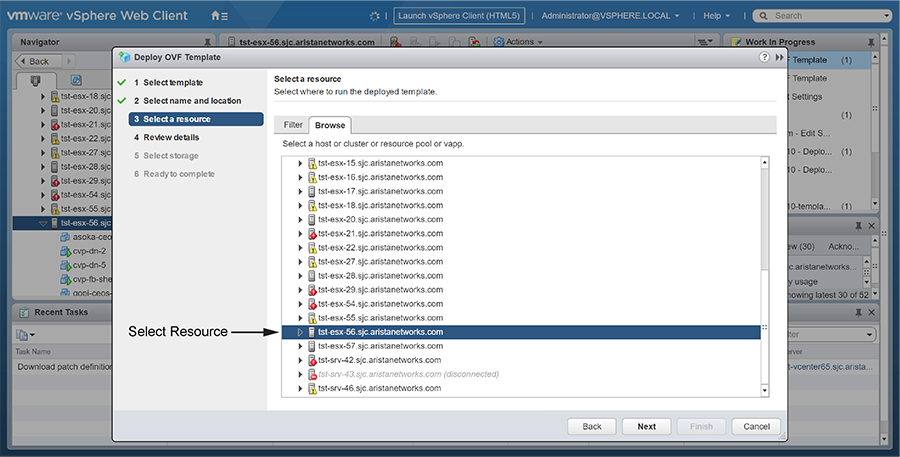Click cvp-dn-5 virtual machine icon in Navigator
The width and height of the screenshot is (900, 457).
tap(65, 265)
